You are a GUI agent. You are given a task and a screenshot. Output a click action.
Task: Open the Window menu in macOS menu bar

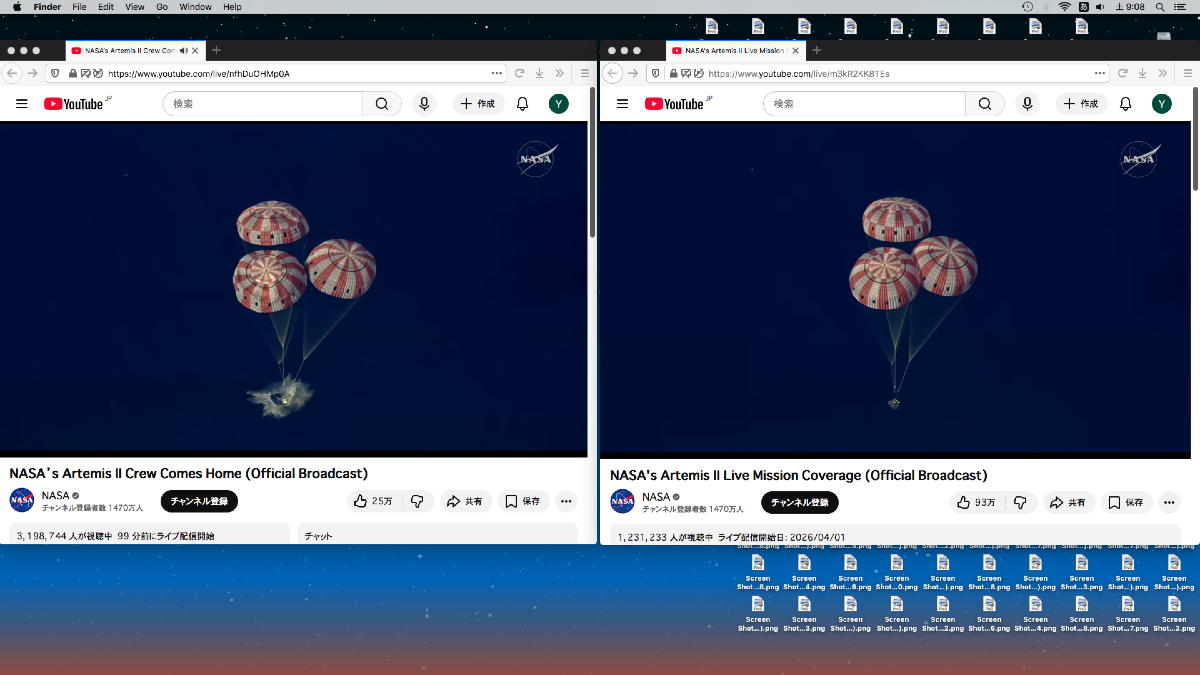pyautogui.click(x=195, y=7)
